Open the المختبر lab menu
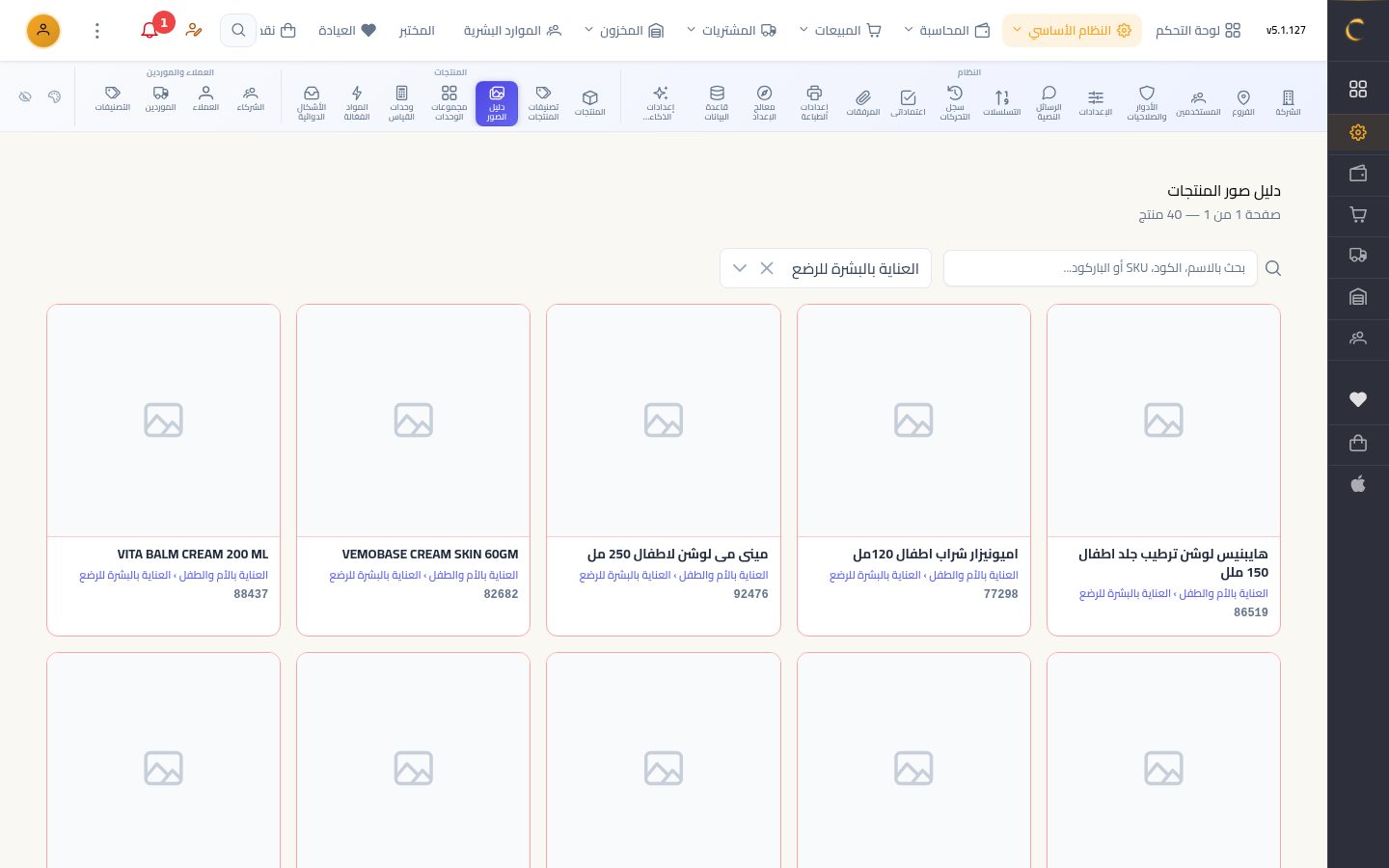The height and width of the screenshot is (868, 1389). (417, 31)
